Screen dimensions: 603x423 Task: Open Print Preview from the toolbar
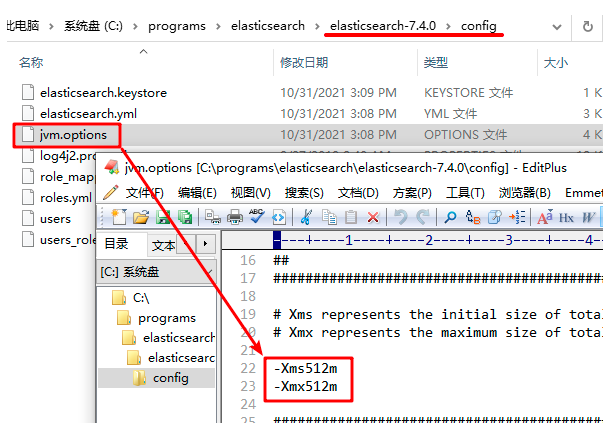[213, 218]
